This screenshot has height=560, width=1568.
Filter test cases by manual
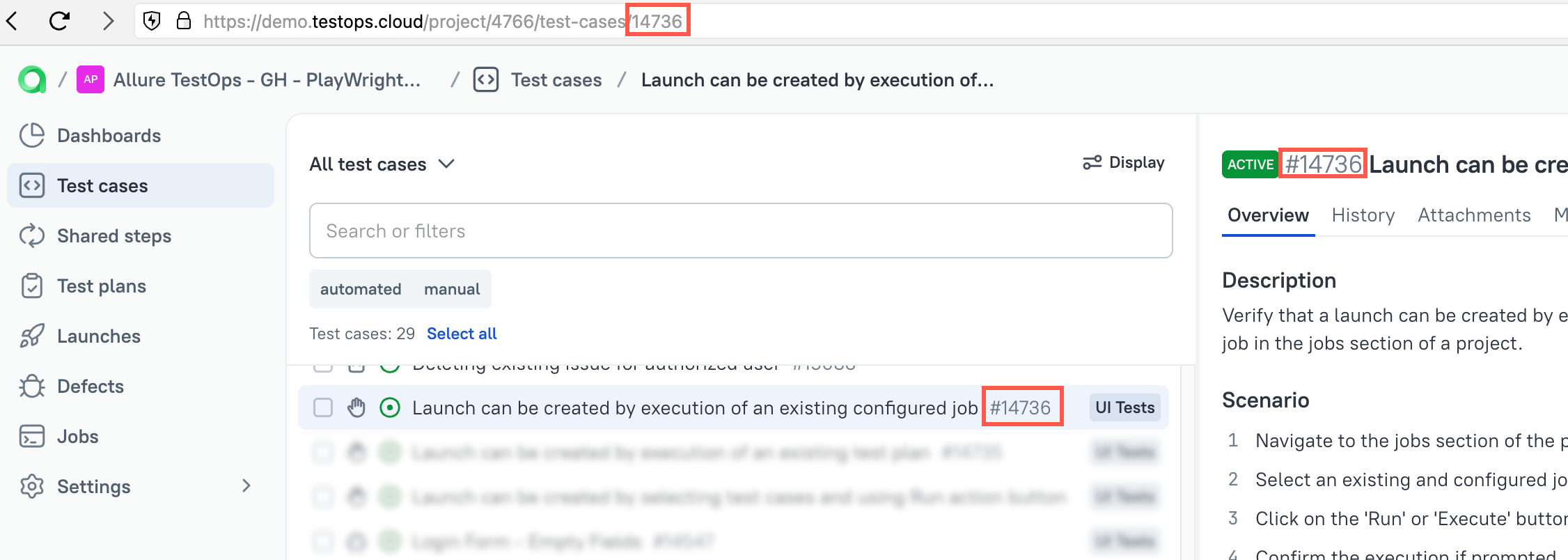click(x=452, y=289)
